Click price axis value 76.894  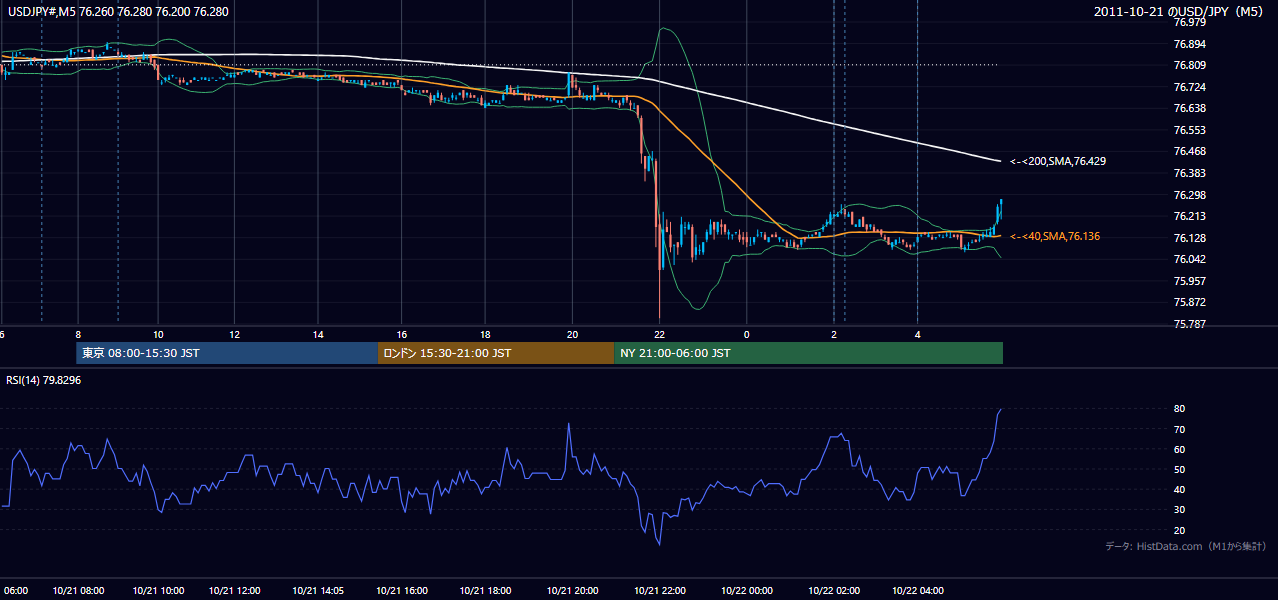point(1188,44)
